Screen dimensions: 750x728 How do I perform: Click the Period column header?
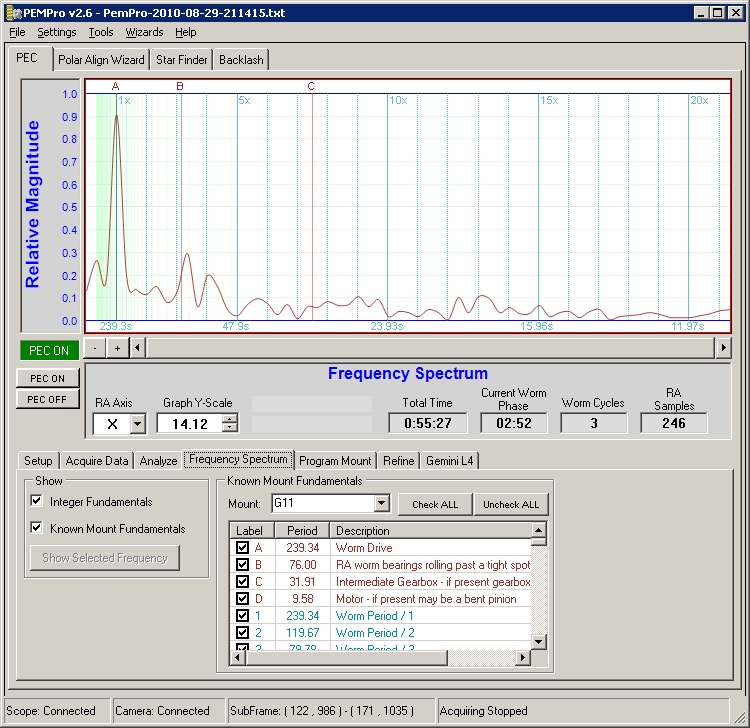click(x=302, y=530)
